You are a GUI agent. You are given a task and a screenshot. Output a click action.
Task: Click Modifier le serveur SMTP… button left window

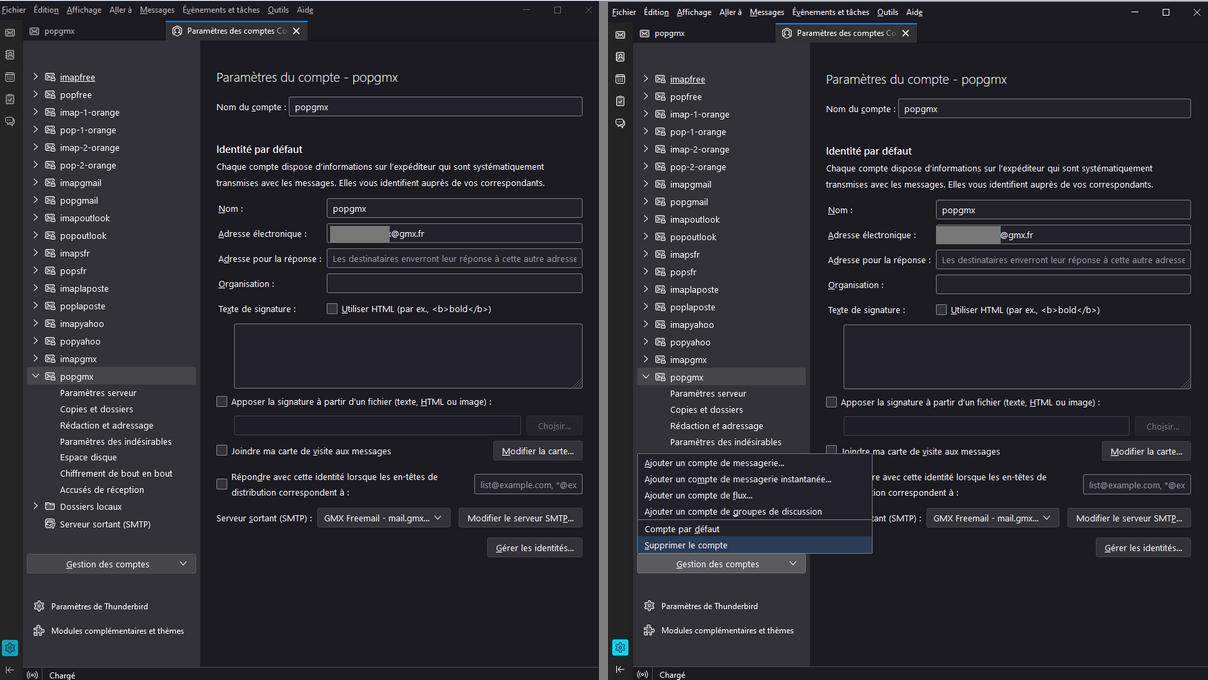(520, 518)
